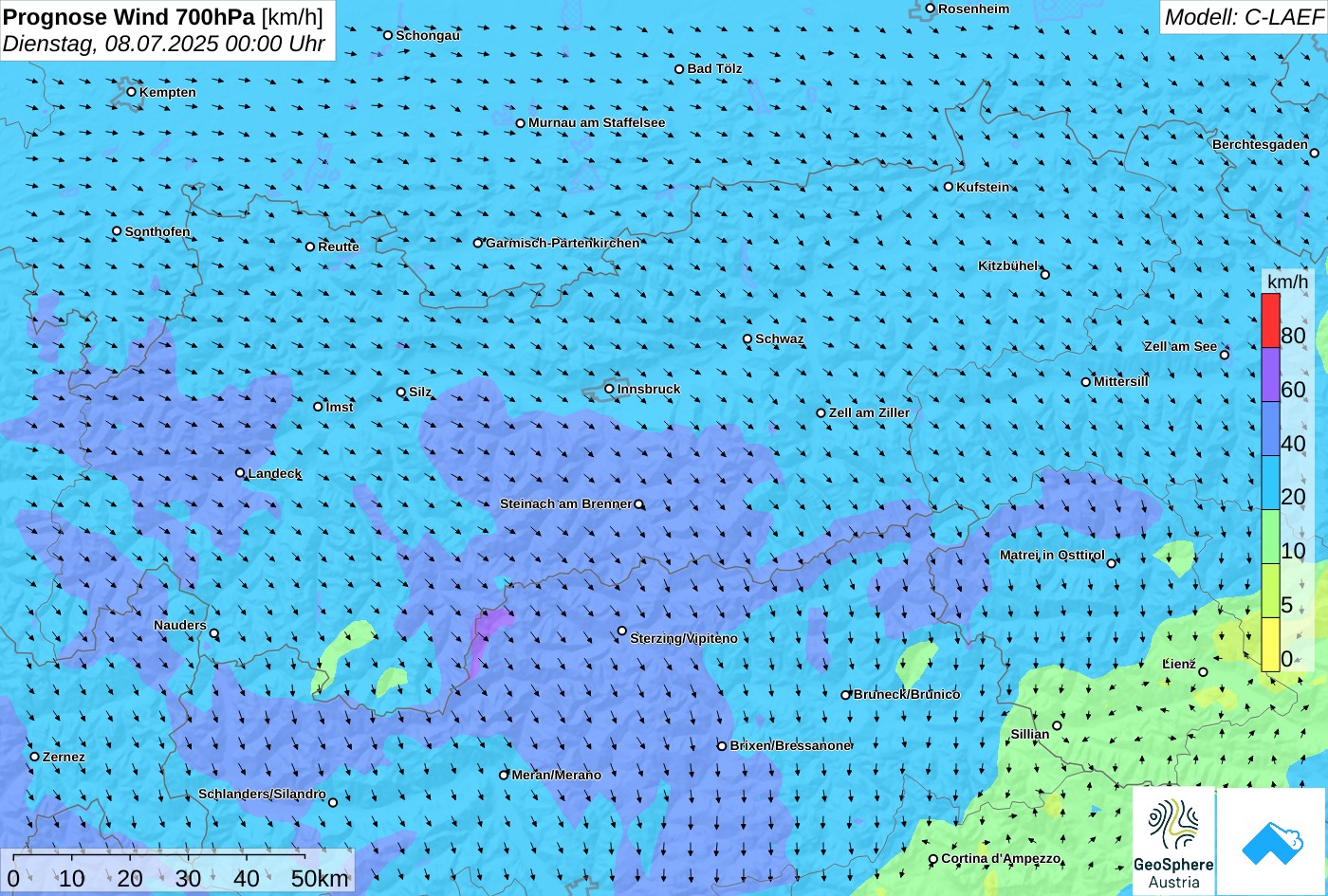Click the light blue 20 km/h legend color
This screenshot has width=1328, height=896.
coord(1270,483)
